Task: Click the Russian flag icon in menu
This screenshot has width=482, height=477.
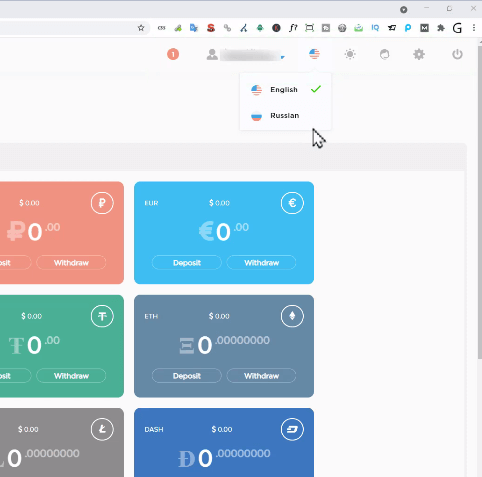Action: pyautogui.click(x=256, y=116)
